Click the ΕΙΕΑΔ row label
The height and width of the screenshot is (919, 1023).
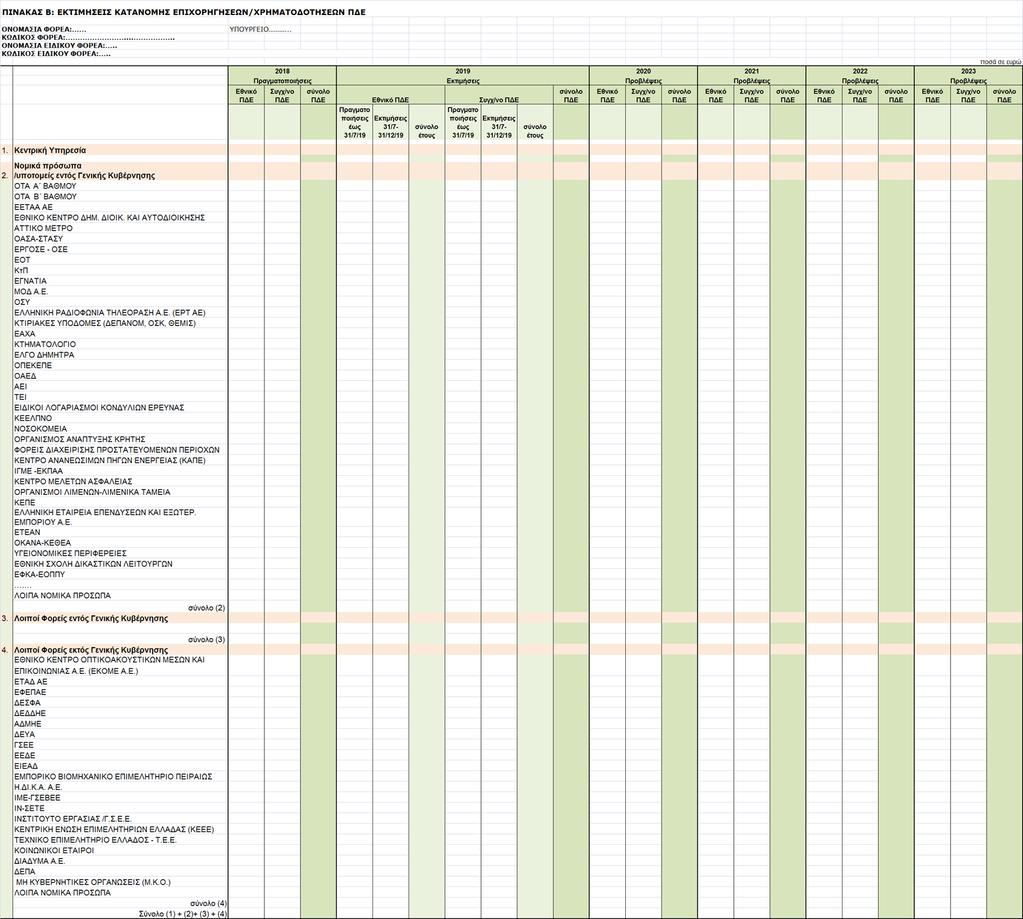[26, 766]
